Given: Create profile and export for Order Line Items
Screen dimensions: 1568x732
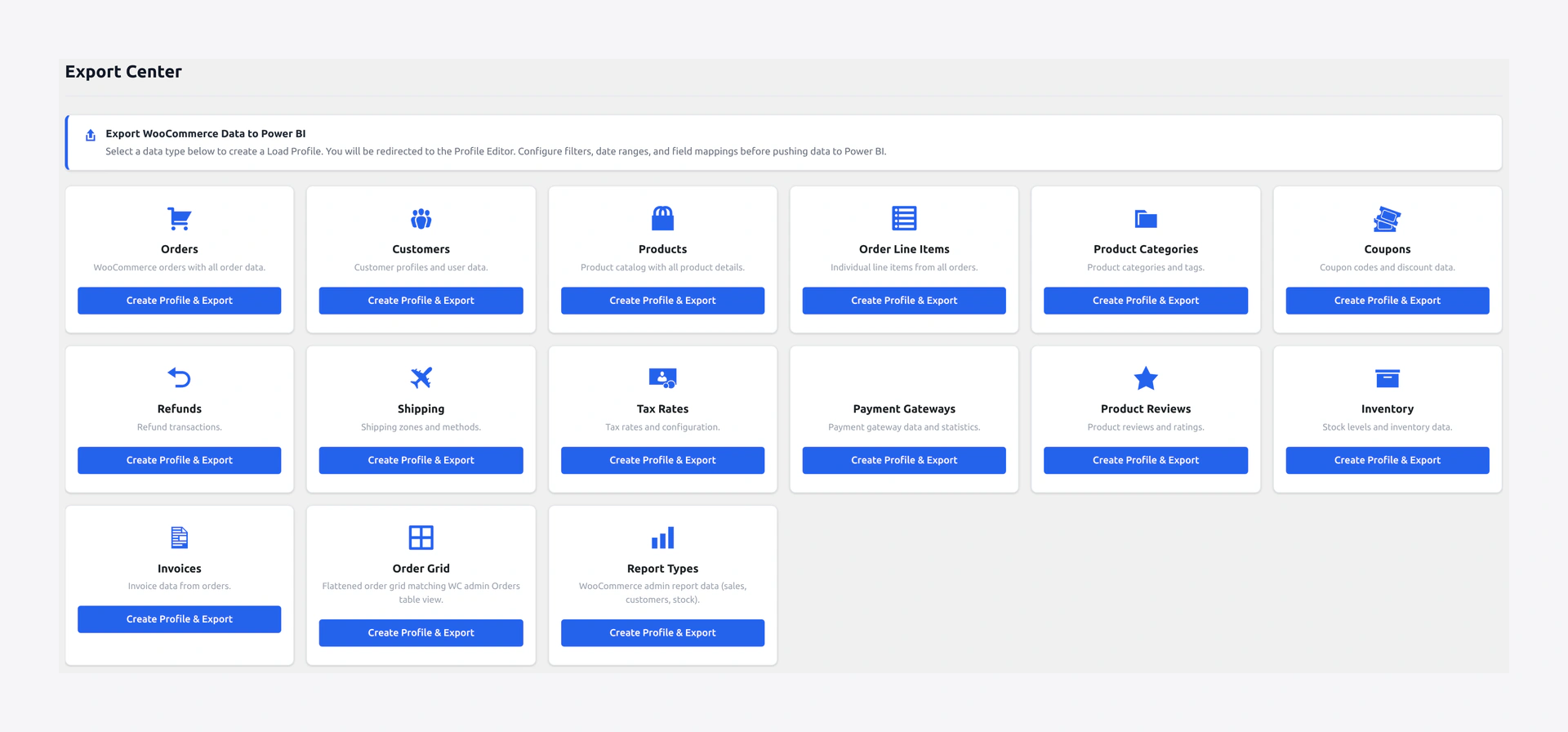Looking at the screenshot, I should (x=904, y=301).
